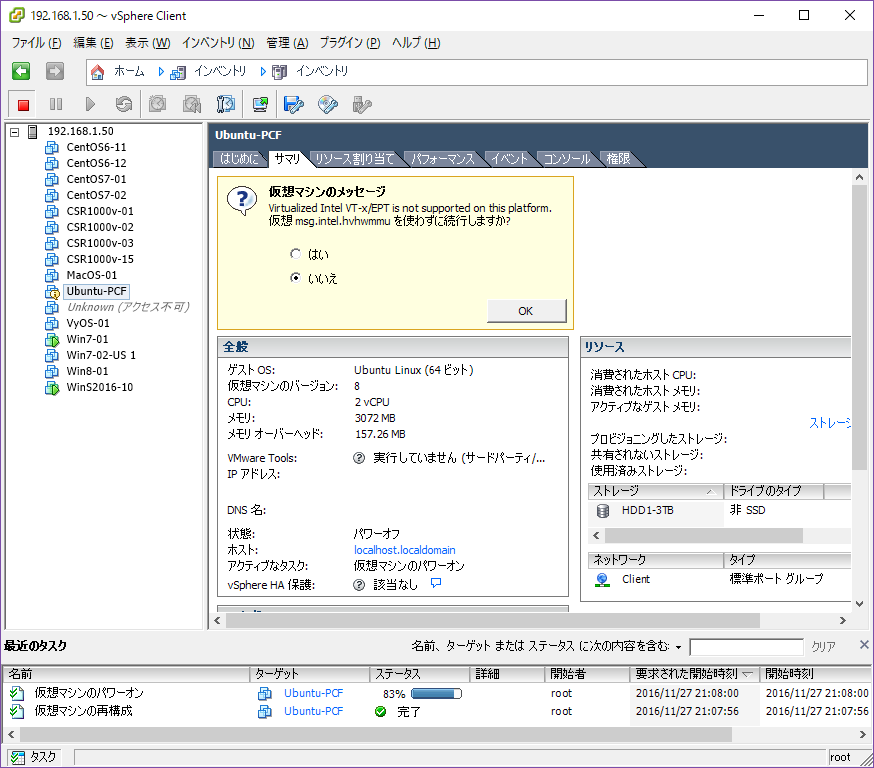Image resolution: width=874 pixels, height=768 pixels.
Task: Open the localhost.localdomain host link
Action: [404, 550]
